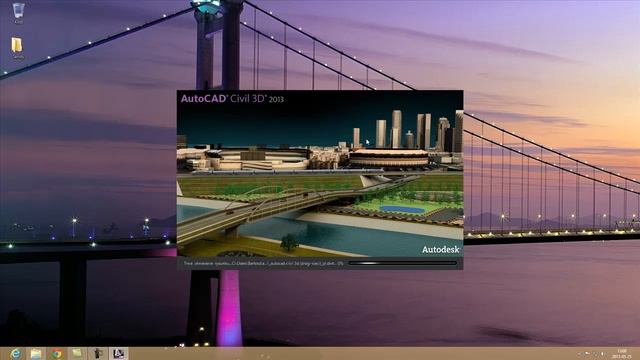The image size is (640, 360).
Task: Select the AutoCAD Civil 3D taskbar button
Action: point(118,353)
